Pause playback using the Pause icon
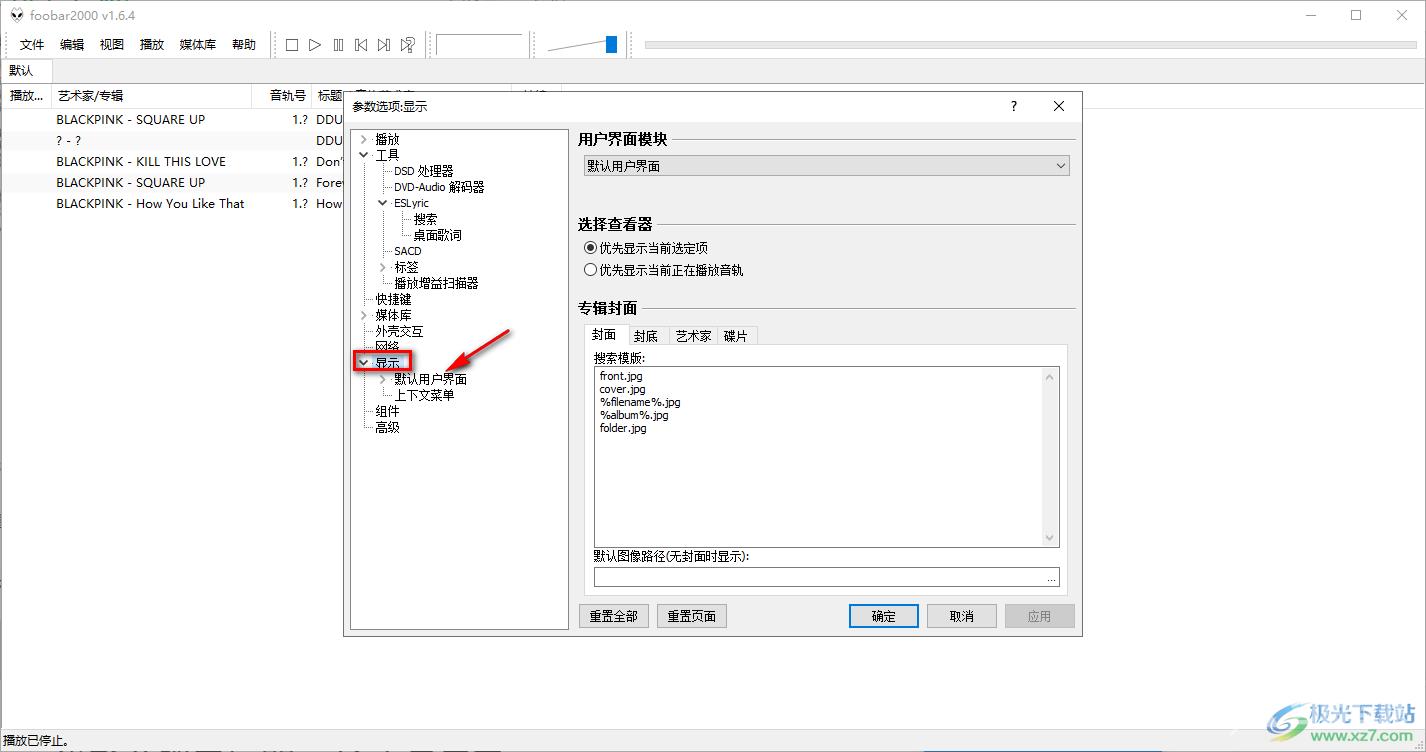The image size is (1426, 752). coord(338,45)
